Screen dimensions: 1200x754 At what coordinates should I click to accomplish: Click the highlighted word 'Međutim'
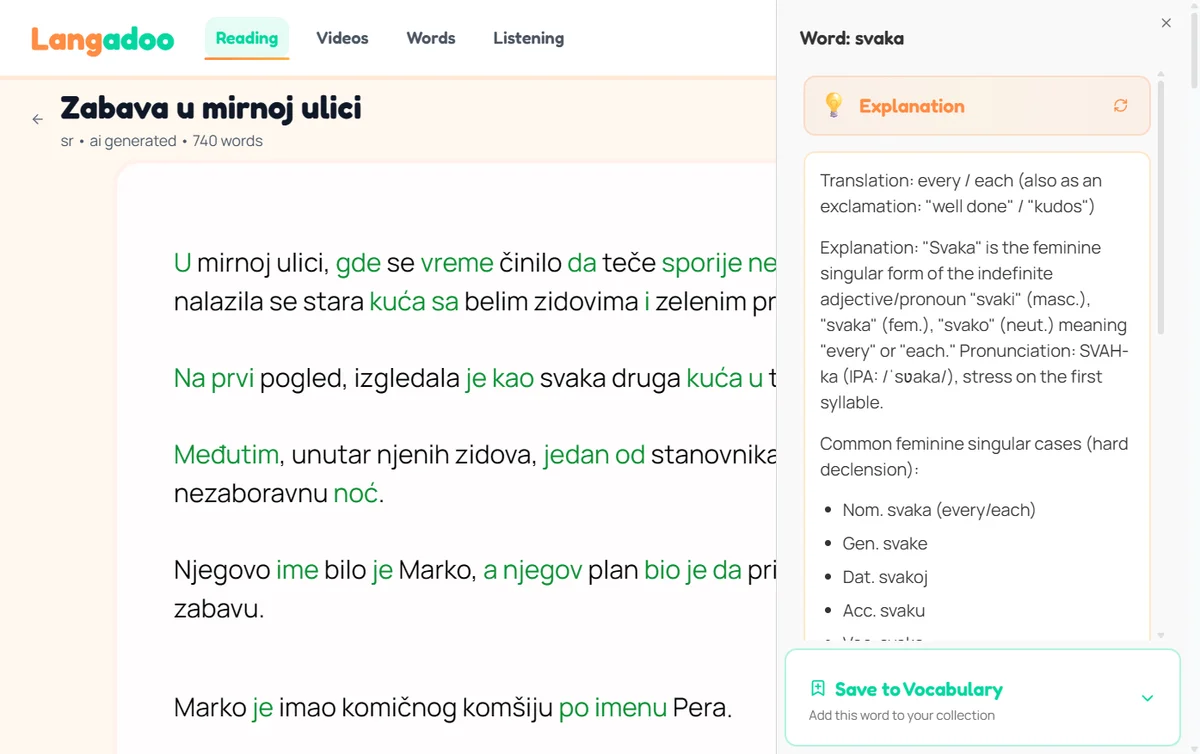click(227, 454)
